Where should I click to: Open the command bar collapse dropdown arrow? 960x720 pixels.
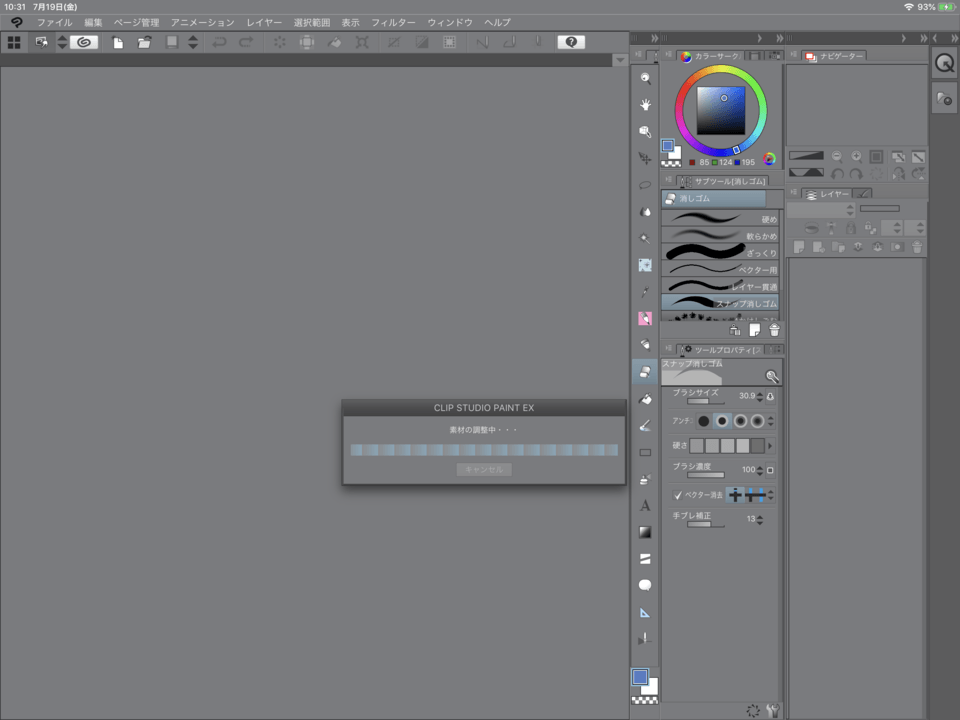pyautogui.click(x=619, y=60)
